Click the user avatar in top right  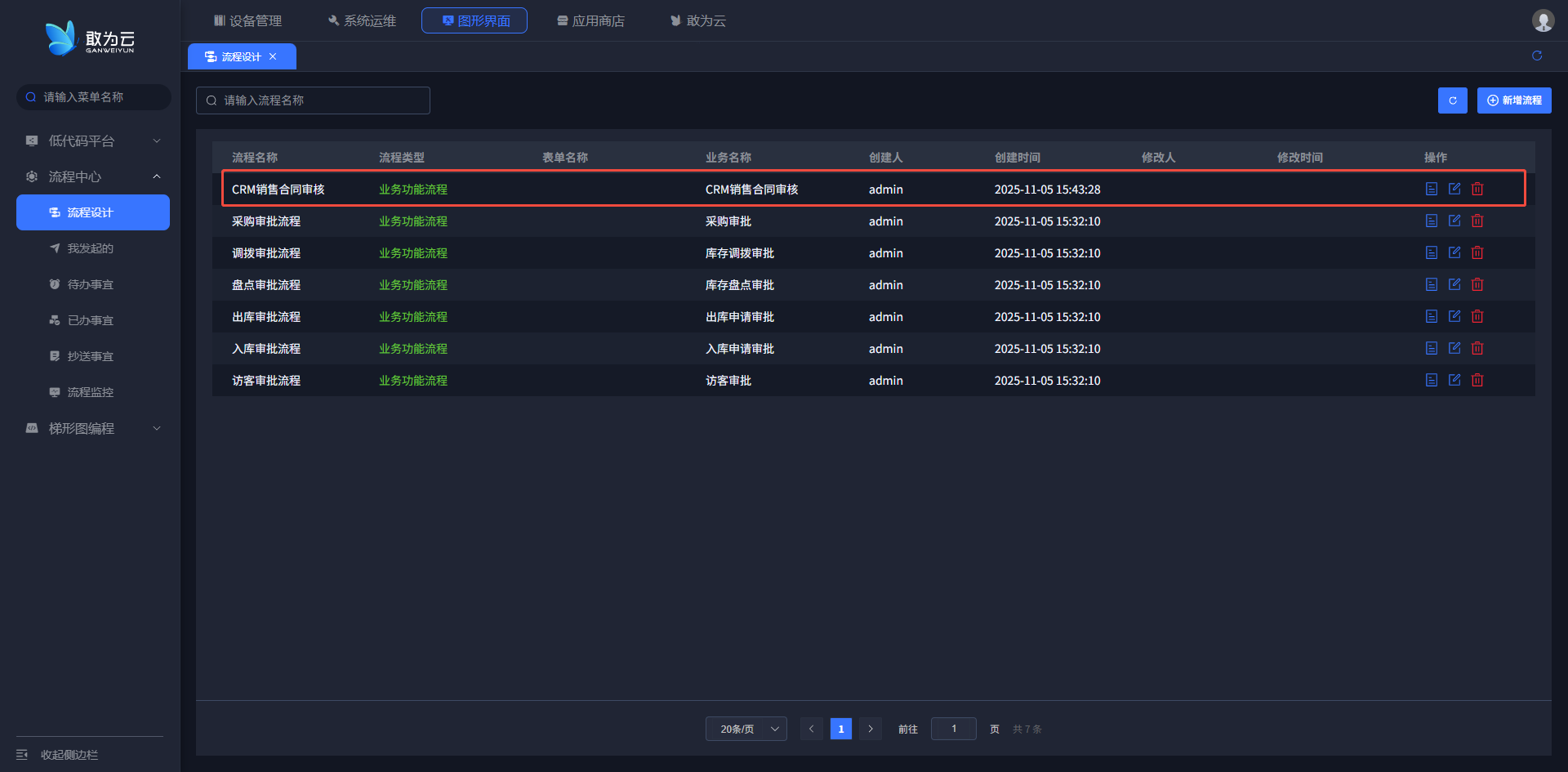[1543, 20]
